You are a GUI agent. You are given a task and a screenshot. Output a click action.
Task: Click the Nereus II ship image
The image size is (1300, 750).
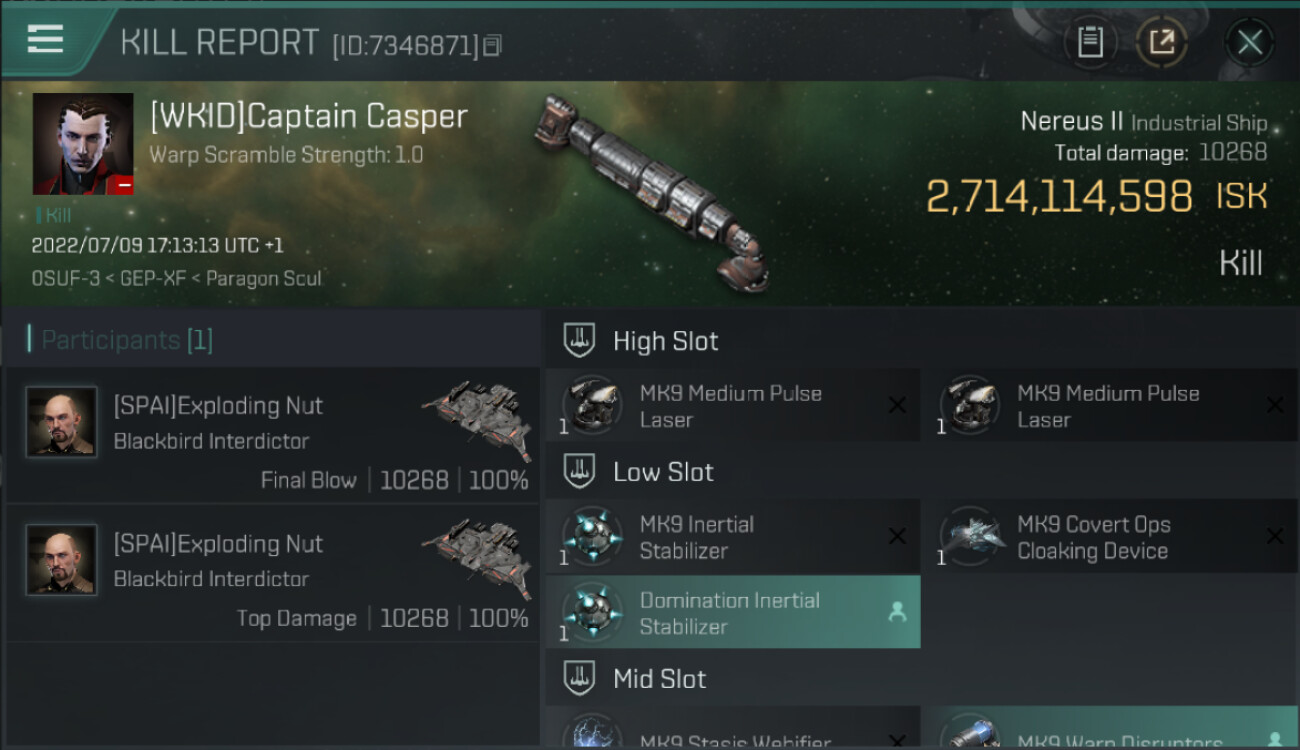[x=650, y=190]
